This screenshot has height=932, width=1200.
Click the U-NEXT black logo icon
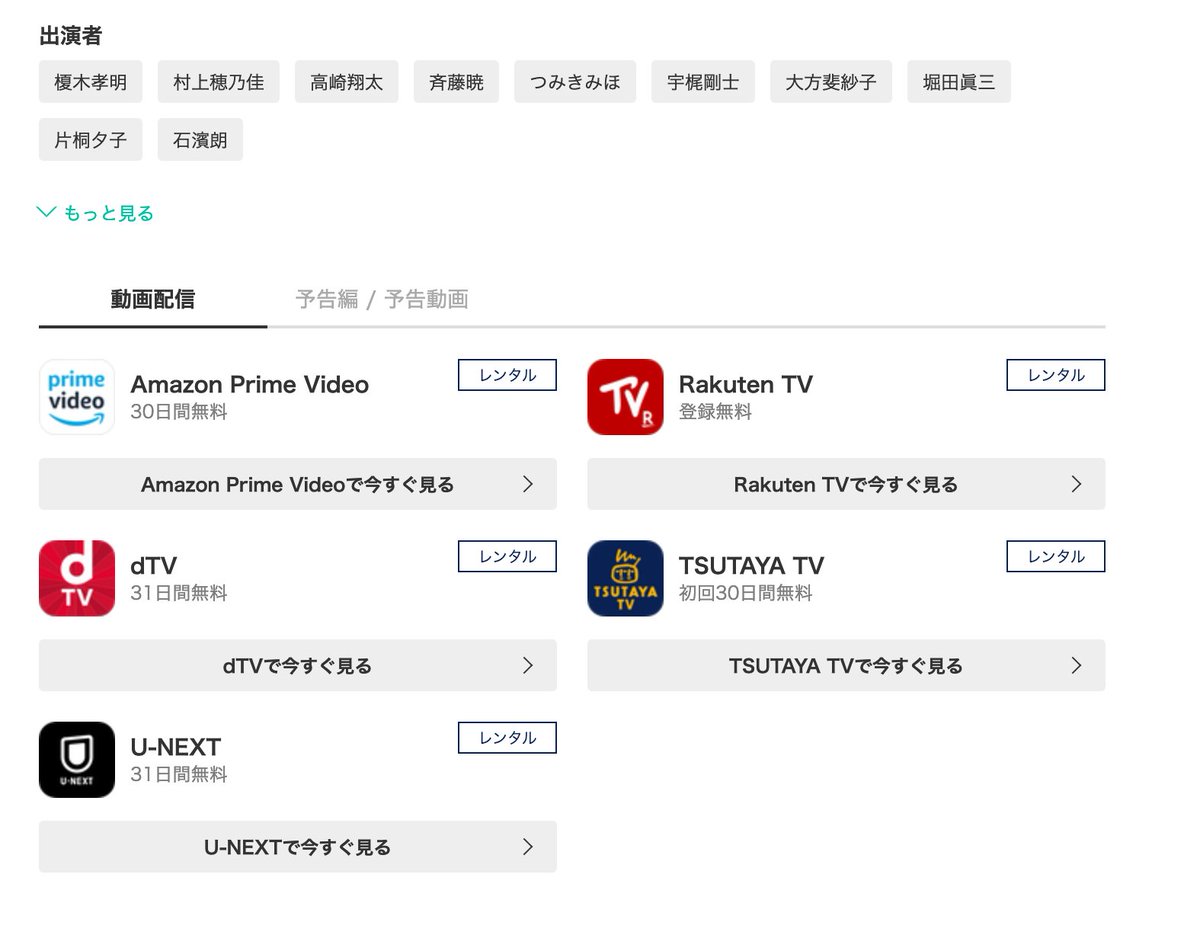77,760
